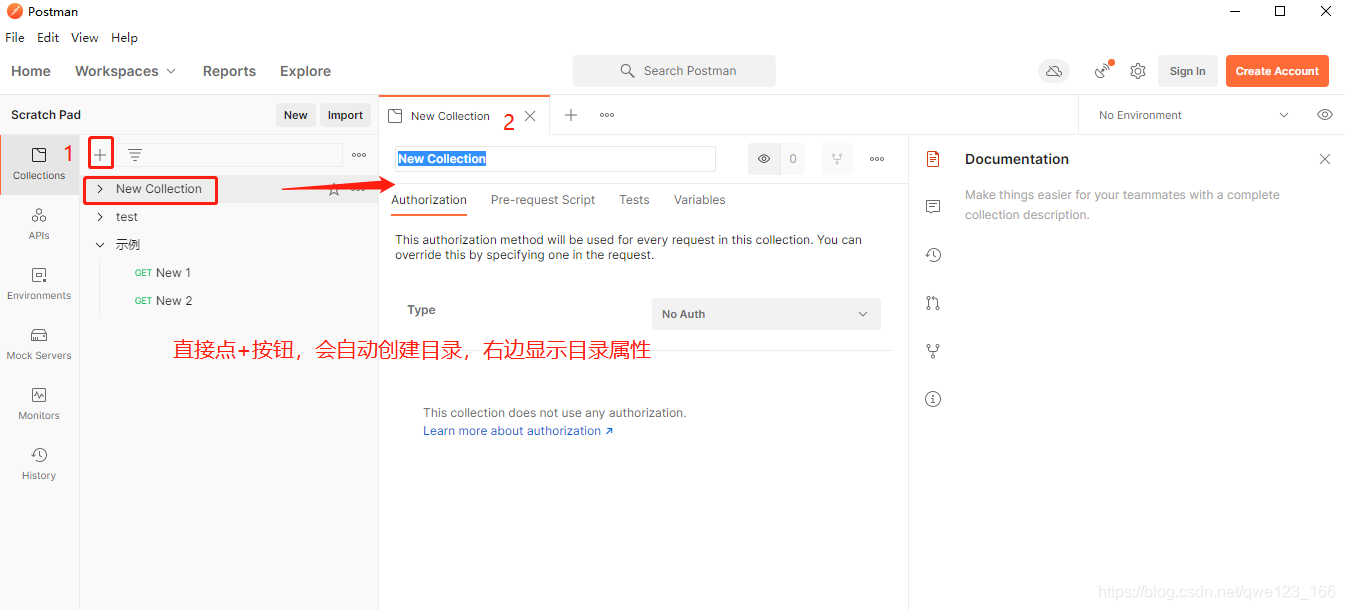Open the Mock Servers sidebar section
The image size is (1345, 610).
(39, 344)
